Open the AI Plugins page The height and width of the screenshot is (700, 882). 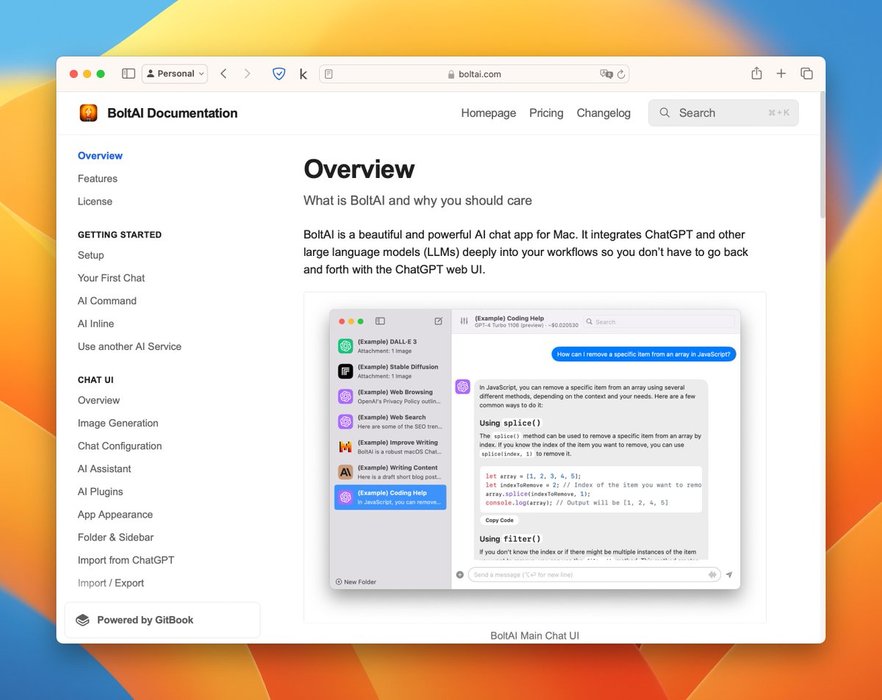coord(100,492)
